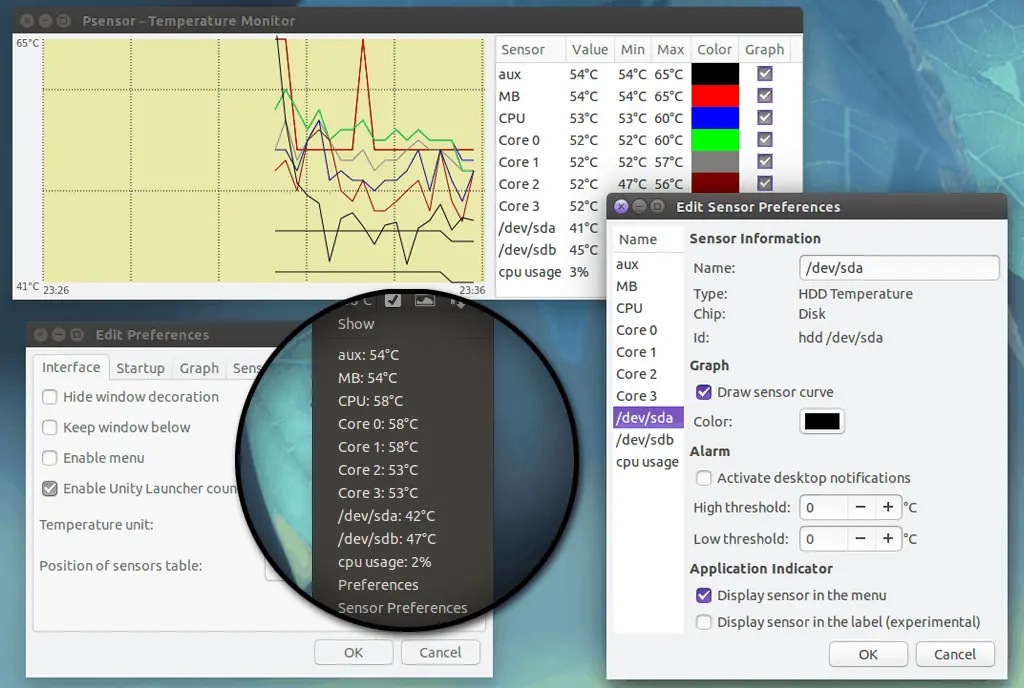Choose Sensor Preferences from the indicator menu
Image resolution: width=1024 pixels, height=688 pixels.
[402, 608]
